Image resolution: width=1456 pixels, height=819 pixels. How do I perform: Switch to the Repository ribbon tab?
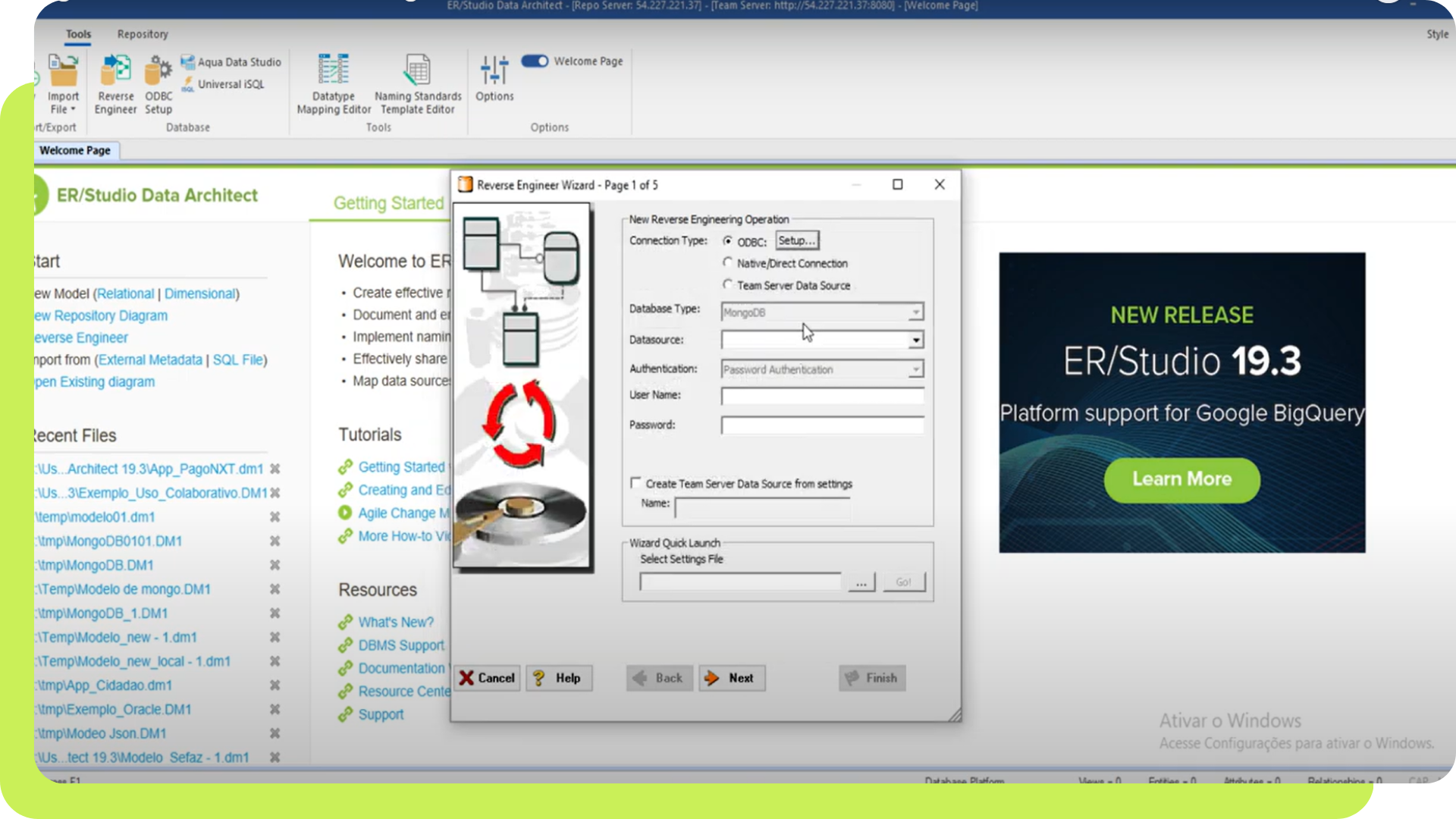coord(143,34)
